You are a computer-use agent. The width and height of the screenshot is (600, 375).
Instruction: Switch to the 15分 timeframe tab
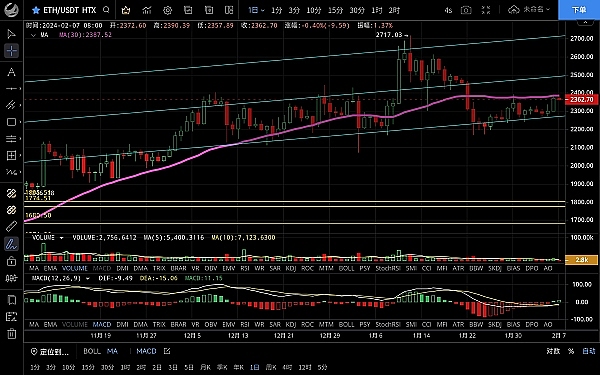(x=336, y=10)
